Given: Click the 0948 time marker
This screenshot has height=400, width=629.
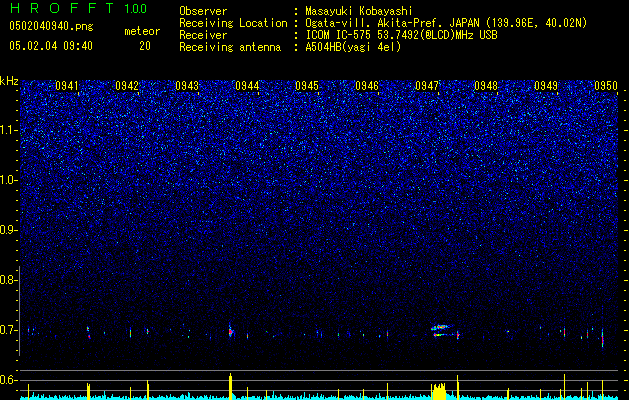Looking at the screenshot, I should click(486, 86).
